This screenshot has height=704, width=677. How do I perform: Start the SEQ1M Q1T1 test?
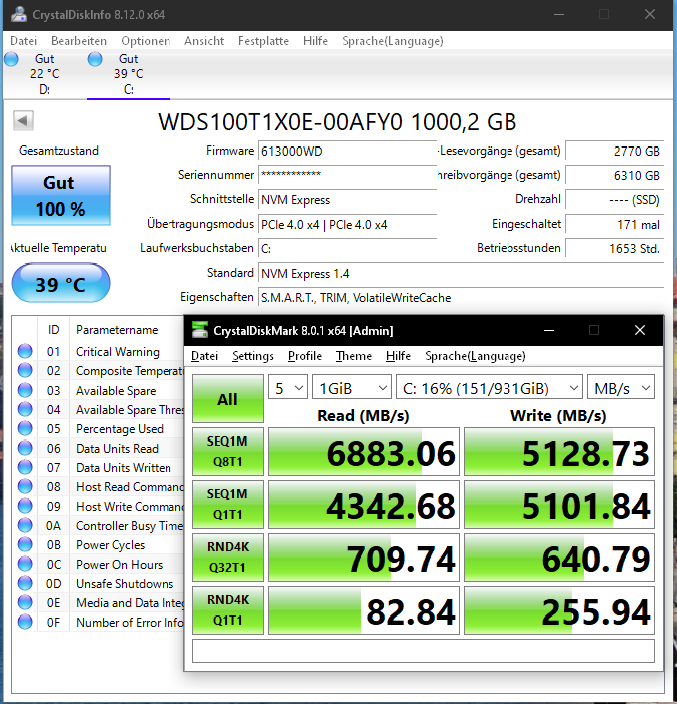tap(228, 504)
